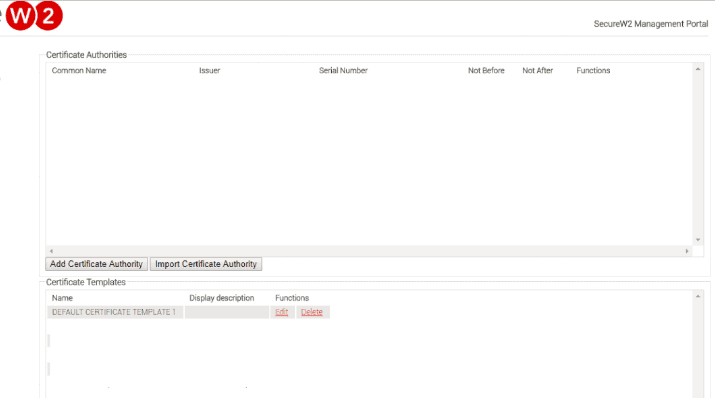Click the Display description column header
Image resolution: width=715 pixels, height=398 pixels.
click(x=222, y=298)
